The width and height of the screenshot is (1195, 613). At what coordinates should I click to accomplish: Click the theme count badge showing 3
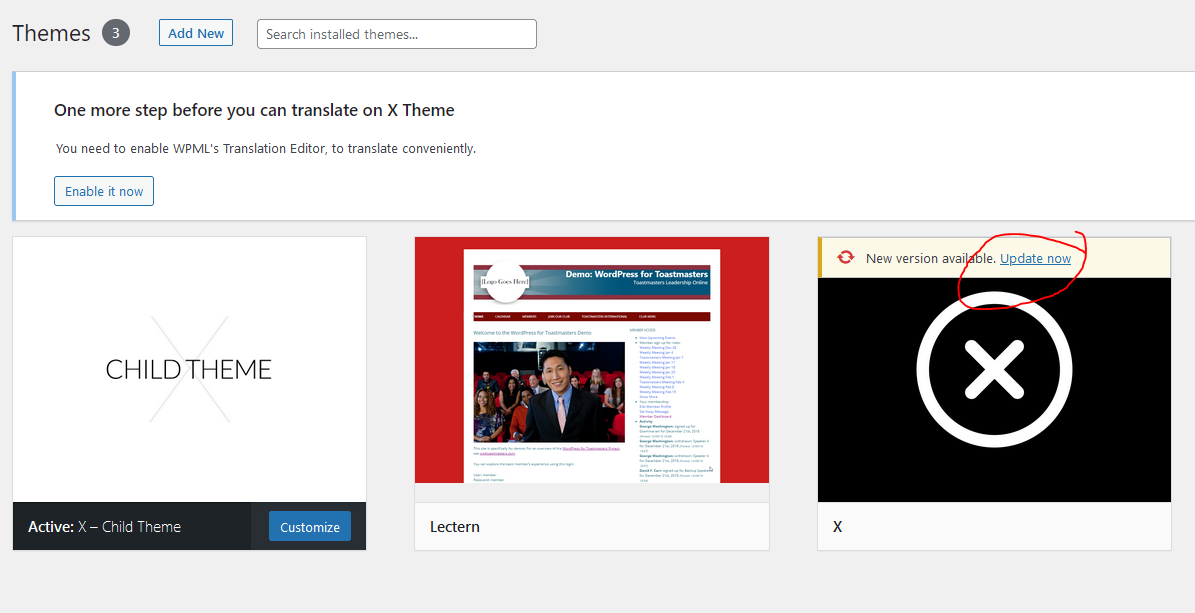(x=116, y=33)
